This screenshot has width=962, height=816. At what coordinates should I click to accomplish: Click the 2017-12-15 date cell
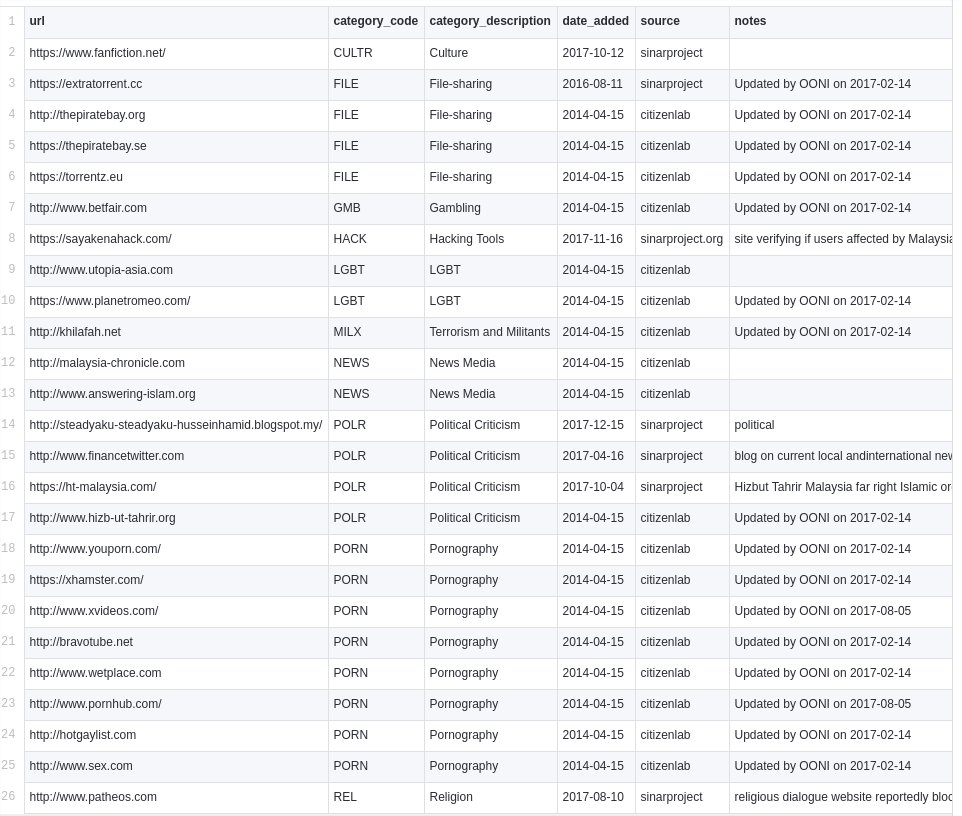coord(596,425)
